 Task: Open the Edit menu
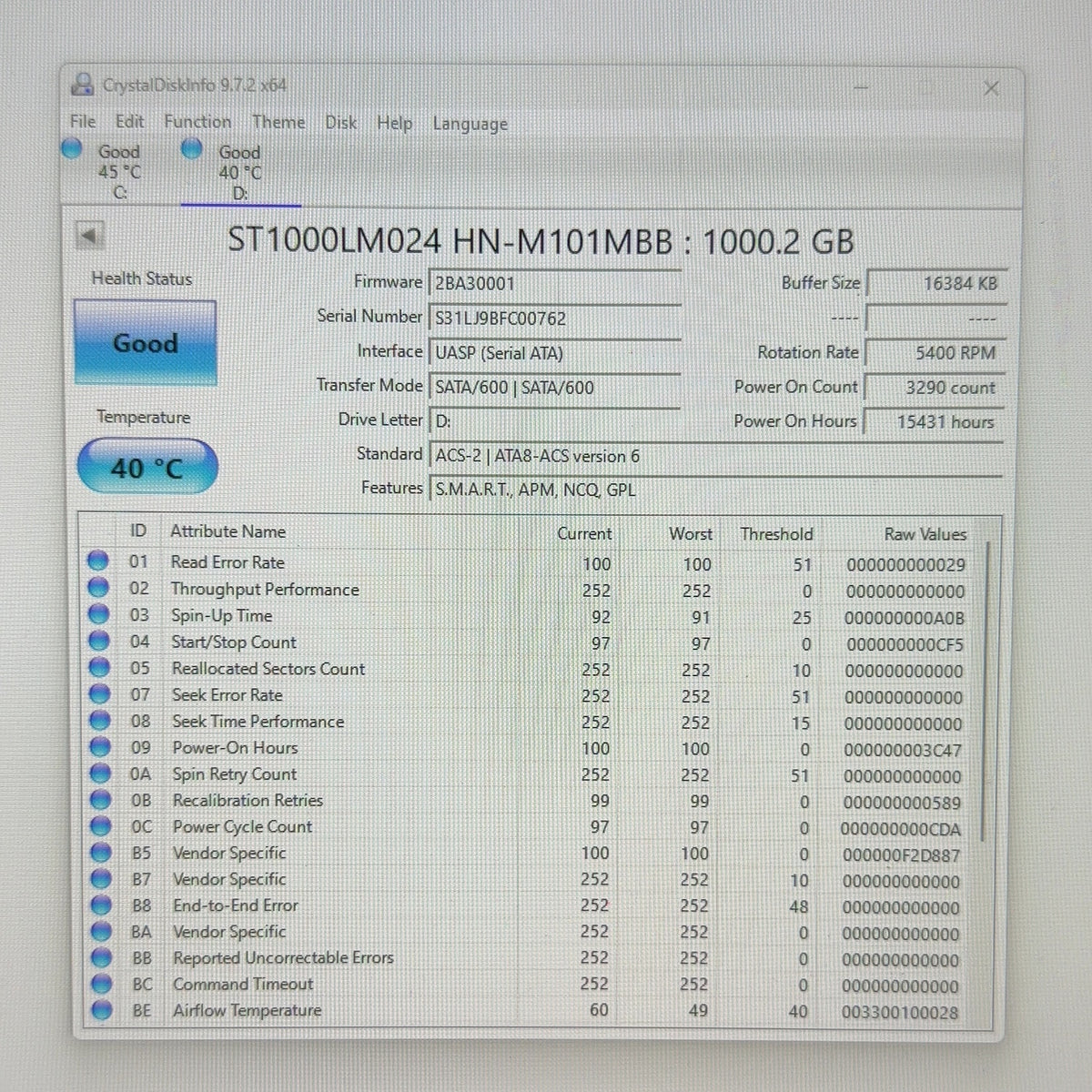129,121
